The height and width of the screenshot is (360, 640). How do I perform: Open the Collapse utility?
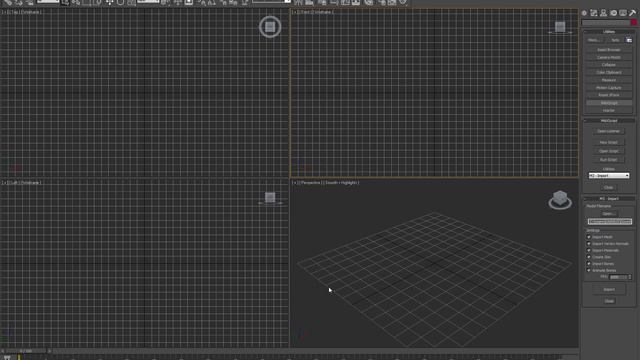click(609, 65)
